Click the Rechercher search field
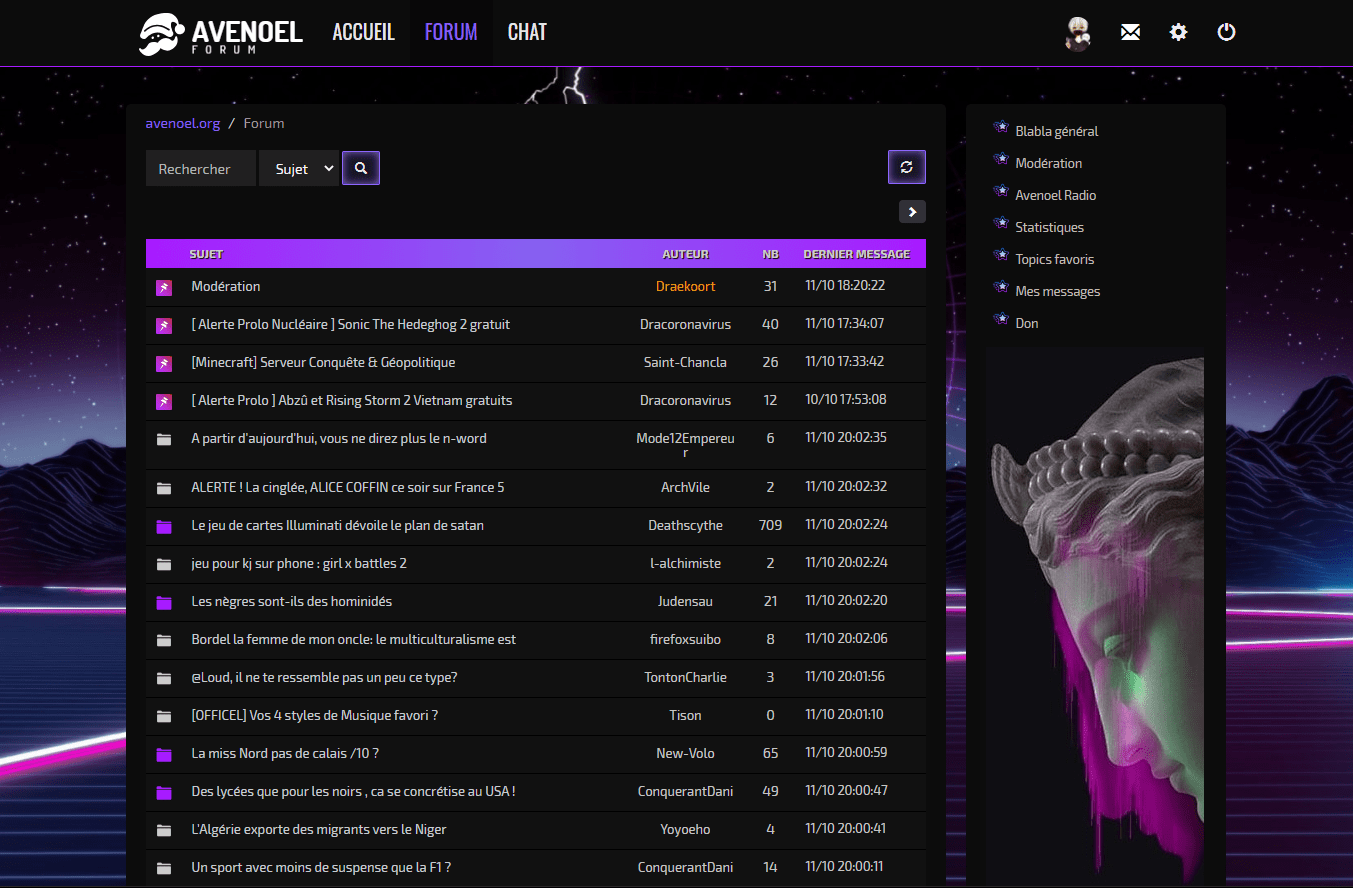 (201, 168)
